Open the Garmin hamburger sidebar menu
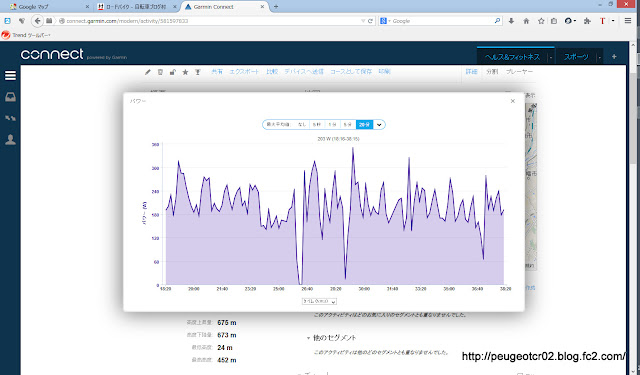 10,75
